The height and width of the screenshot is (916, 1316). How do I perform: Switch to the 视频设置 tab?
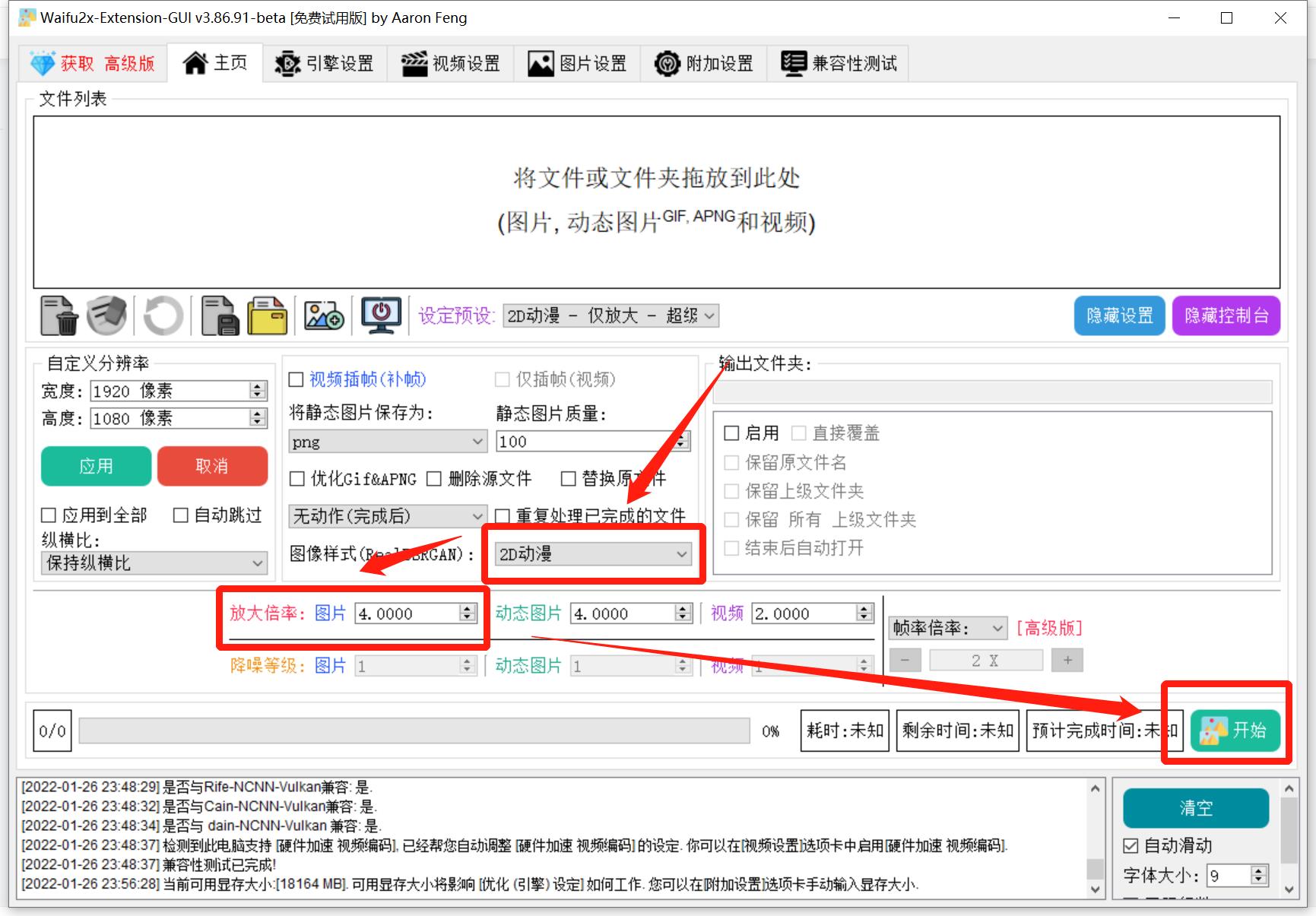pyautogui.click(x=451, y=63)
